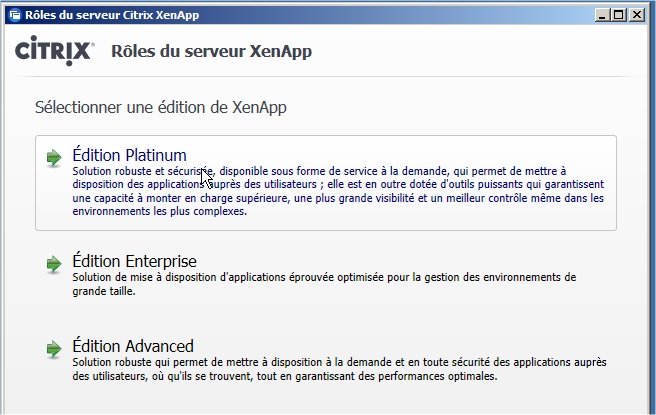The height and width of the screenshot is (415, 656).
Task: Click the Citrix logo in the header
Action: coord(55,51)
